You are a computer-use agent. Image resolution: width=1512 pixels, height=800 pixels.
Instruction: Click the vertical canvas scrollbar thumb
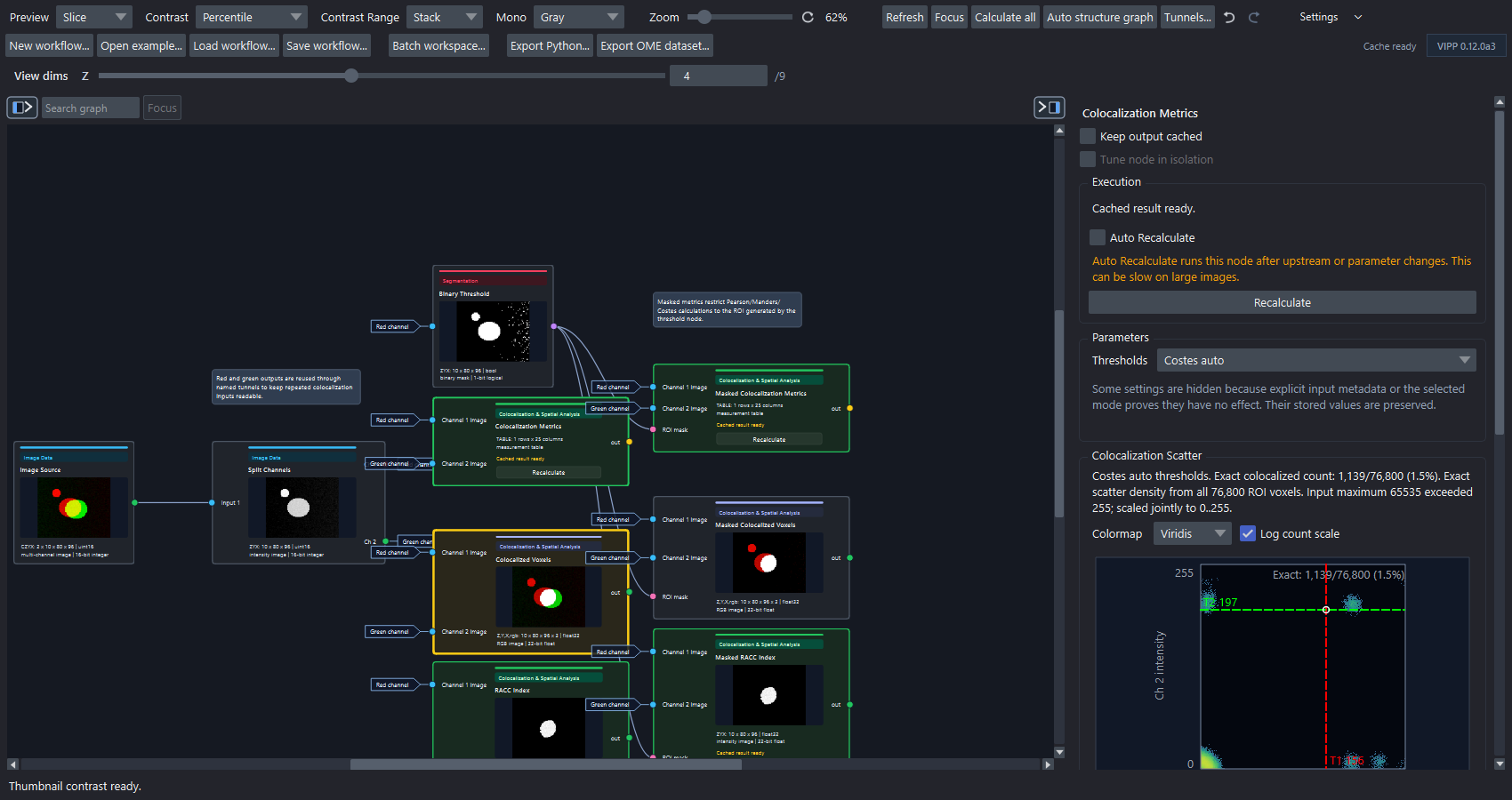(1059, 413)
